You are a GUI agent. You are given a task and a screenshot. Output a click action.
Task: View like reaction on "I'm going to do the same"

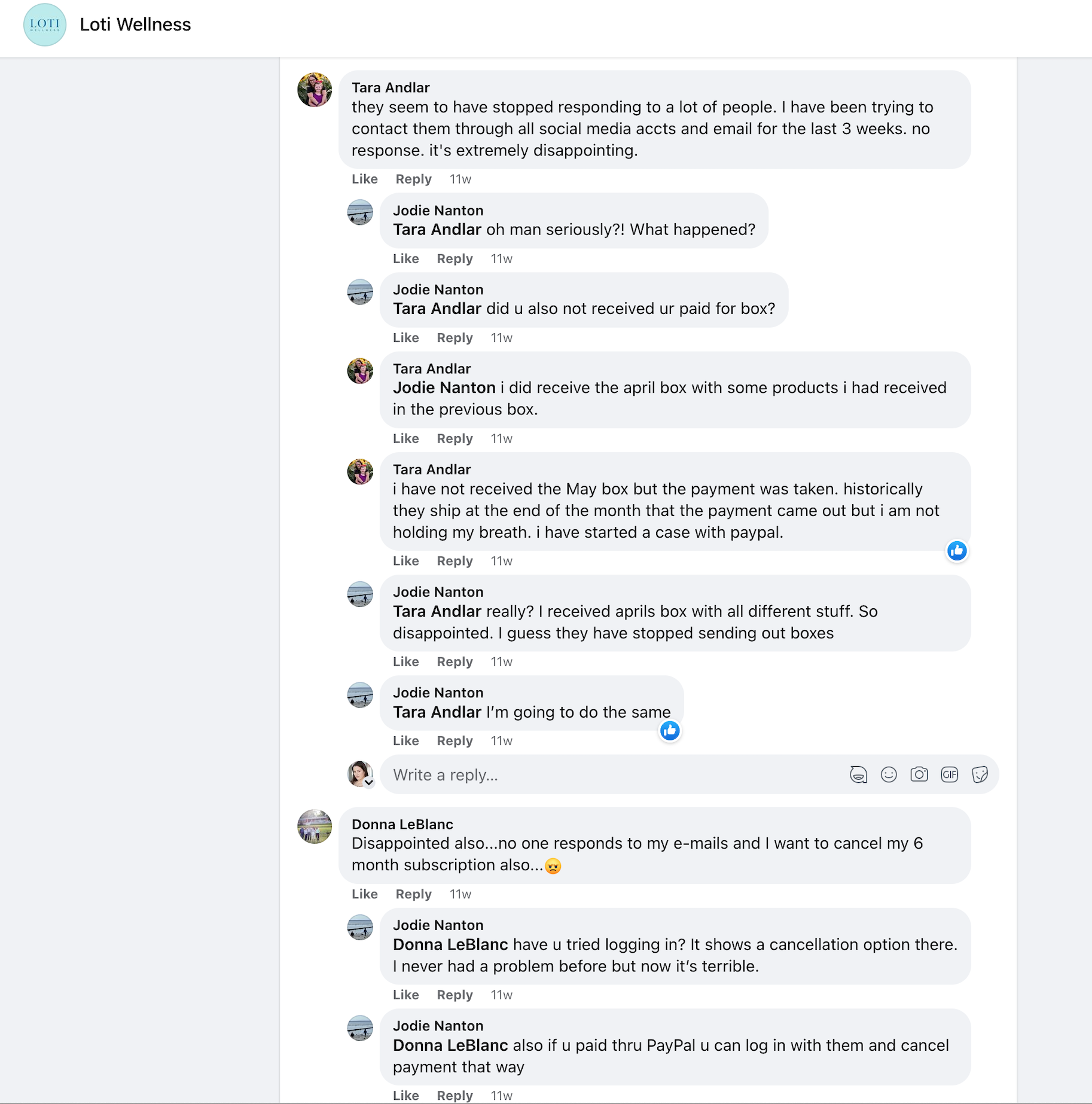(670, 730)
